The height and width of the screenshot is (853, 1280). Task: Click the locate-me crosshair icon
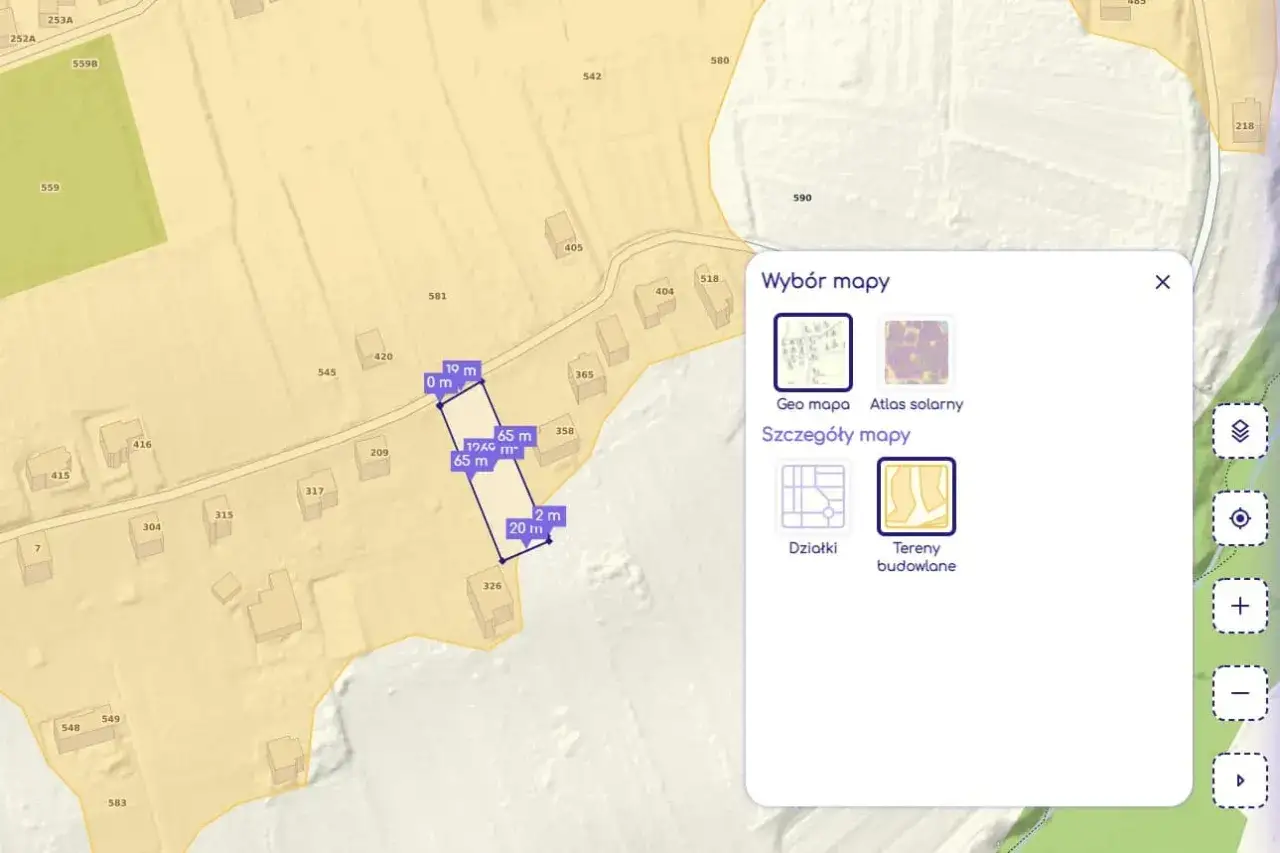pos(1239,519)
